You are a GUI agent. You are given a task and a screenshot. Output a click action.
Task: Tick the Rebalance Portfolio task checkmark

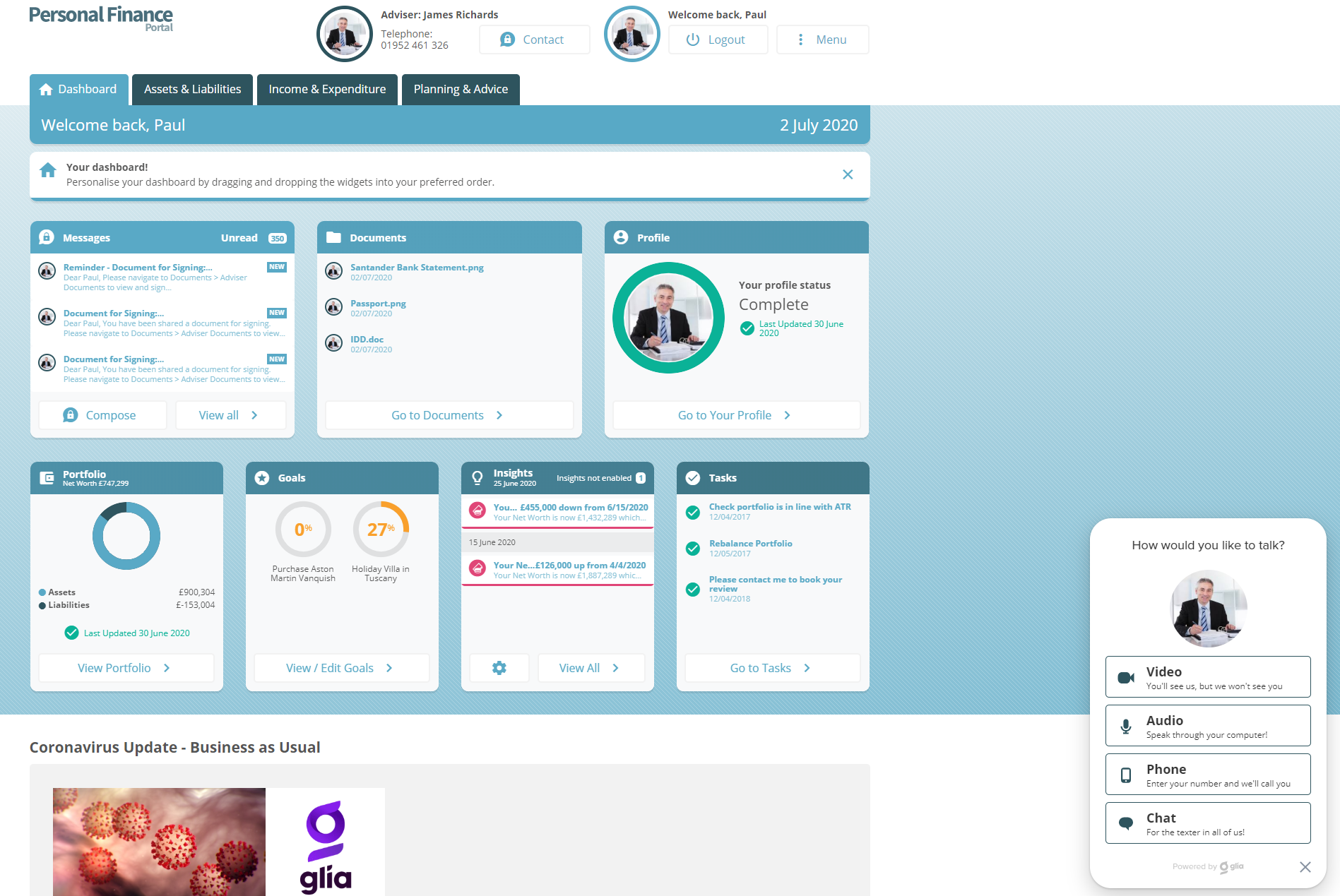[x=693, y=549]
